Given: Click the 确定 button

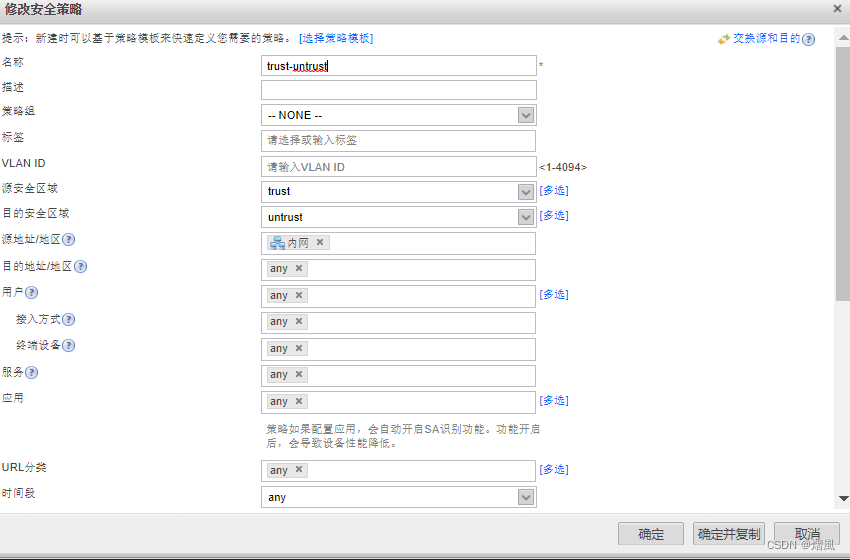Looking at the screenshot, I should [651, 534].
